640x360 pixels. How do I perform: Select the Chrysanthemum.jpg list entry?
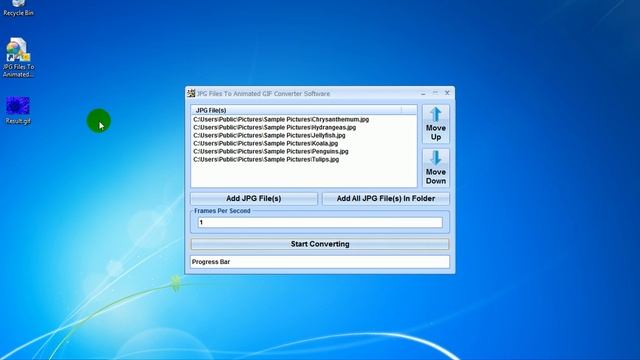point(281,119)
